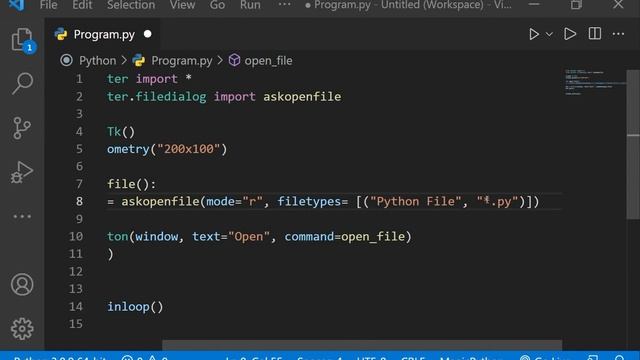Screen dimensions: 640x360
Task: Click the "Python File" string on line 8
Action: coord(416,202)
